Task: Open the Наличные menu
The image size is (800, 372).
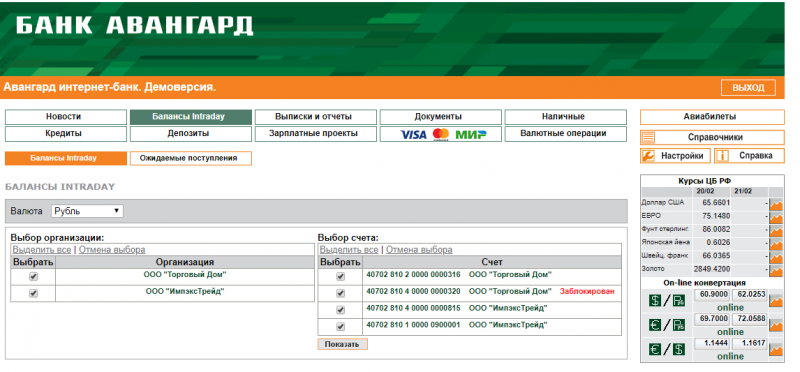Action: [565, 117]
